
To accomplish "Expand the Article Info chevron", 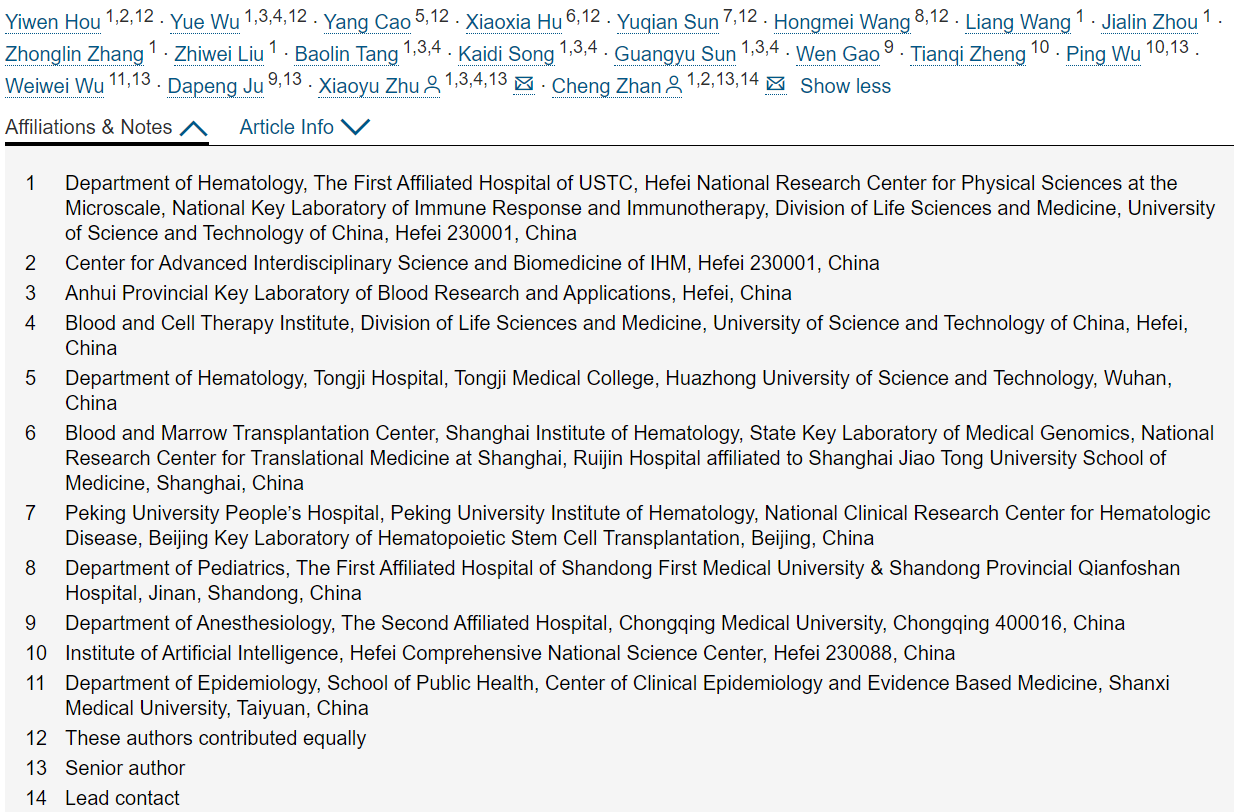I will (x=355, y=127).
